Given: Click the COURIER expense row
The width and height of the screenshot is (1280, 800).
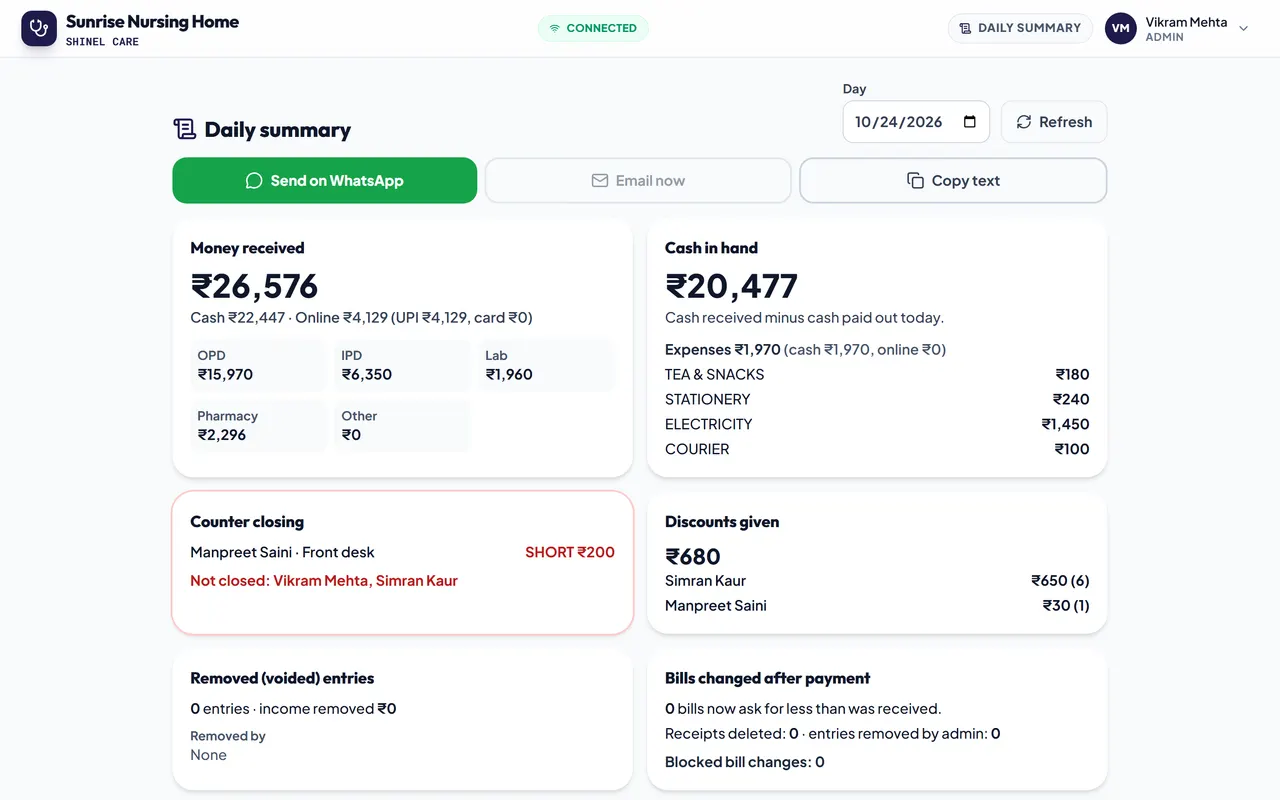Looking at the screenshot, I should click(x=877, y=449).
